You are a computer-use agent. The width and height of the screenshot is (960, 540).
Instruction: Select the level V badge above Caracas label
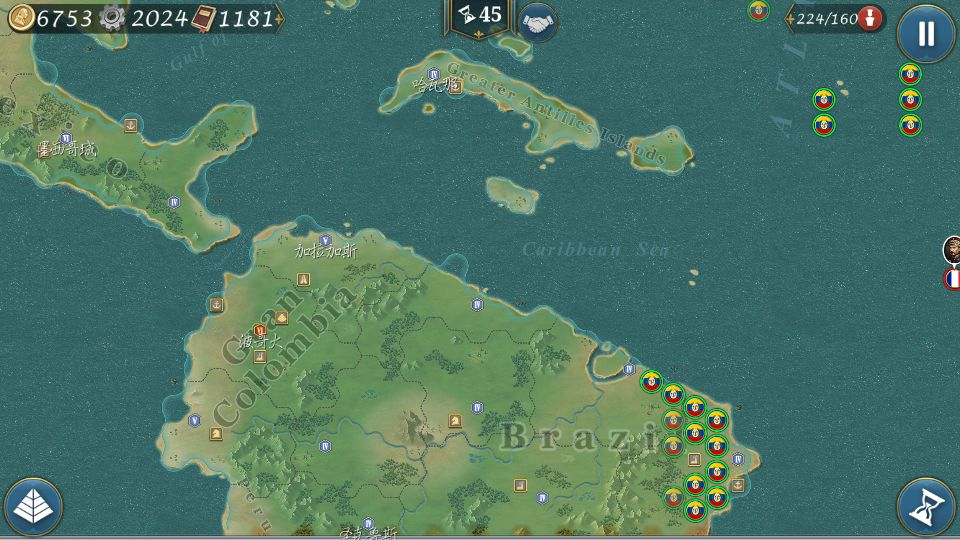[x=326, y=241]
